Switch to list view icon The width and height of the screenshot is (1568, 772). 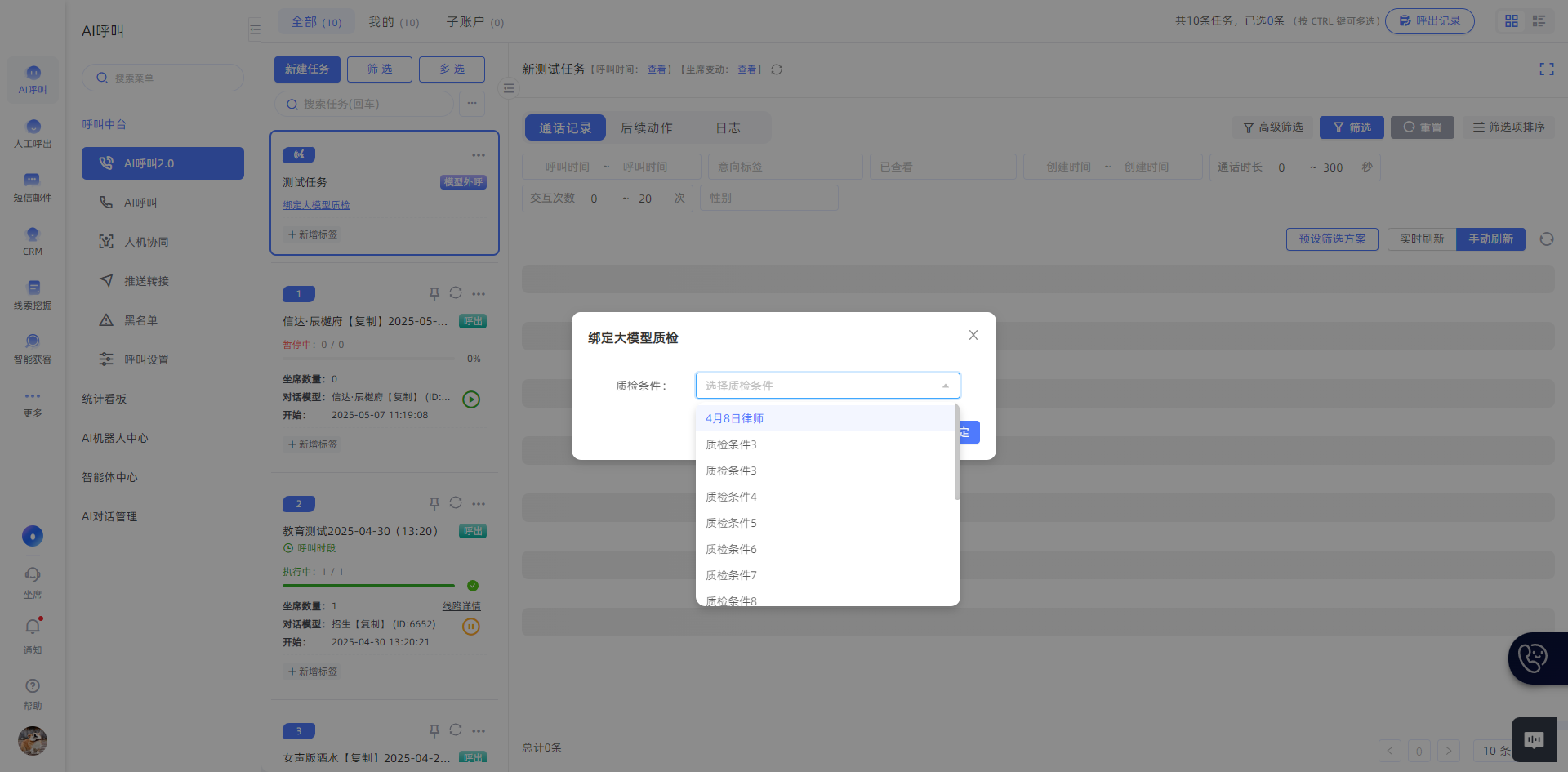coord(1539,21)
